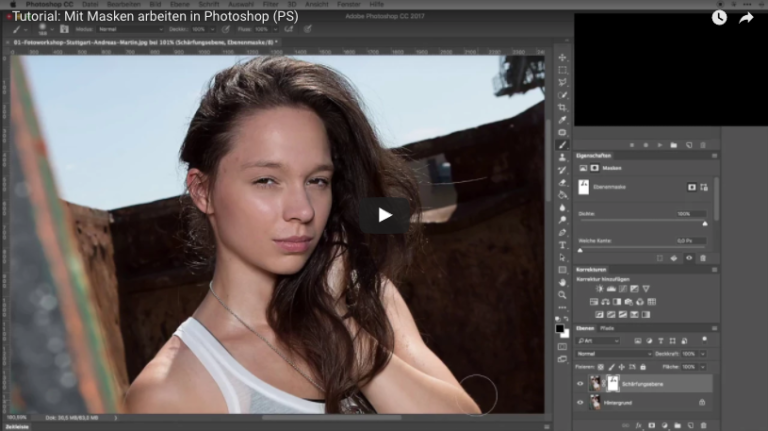Select the Hand tool
This screenshot has height=431, width=768.
(562, 282)
